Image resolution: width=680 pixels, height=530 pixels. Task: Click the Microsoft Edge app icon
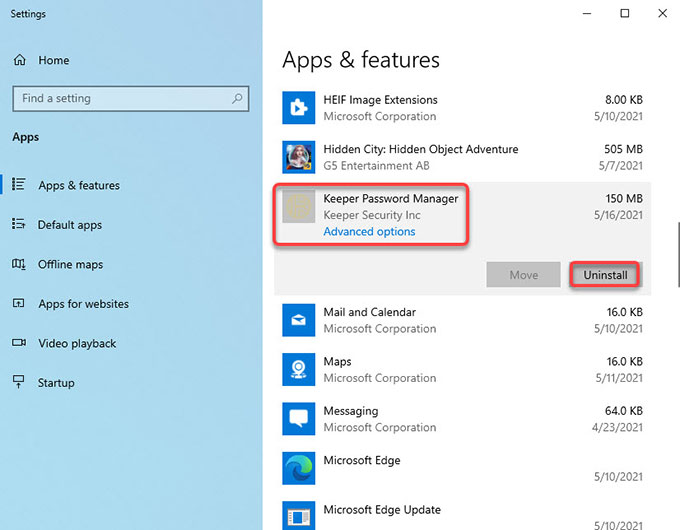coord(298,468)
